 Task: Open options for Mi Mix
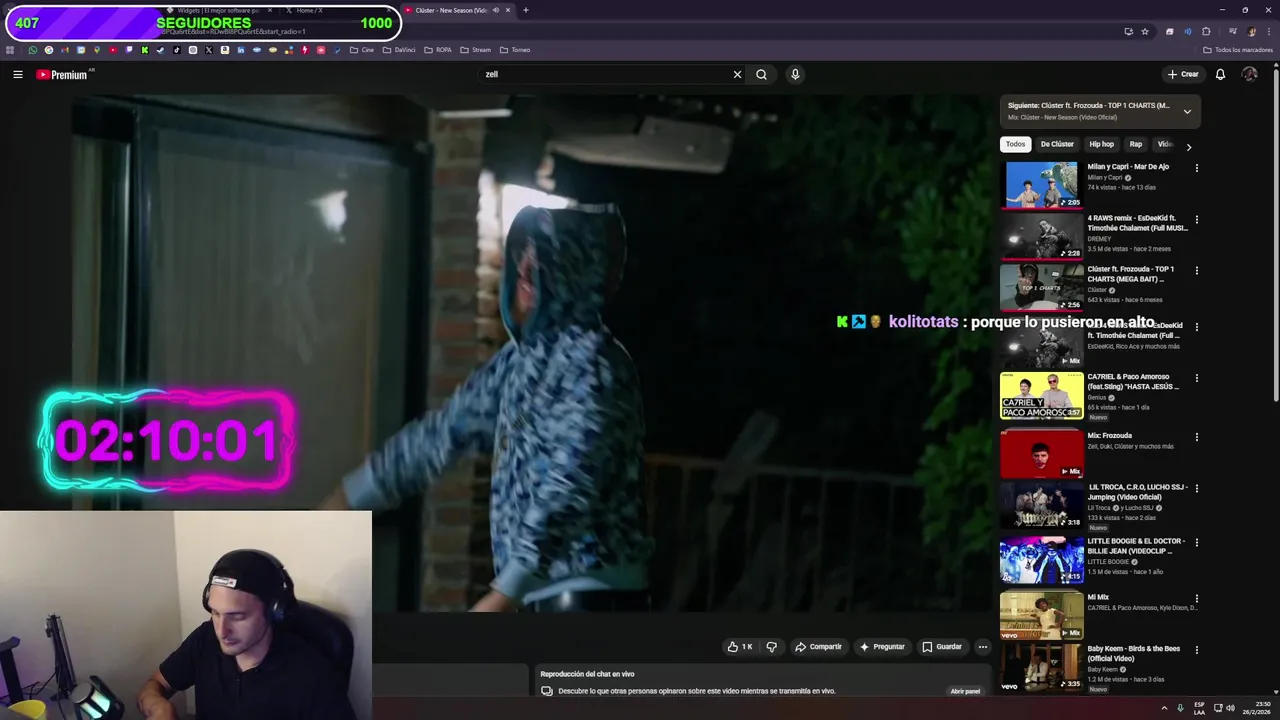click(1196, 598)
